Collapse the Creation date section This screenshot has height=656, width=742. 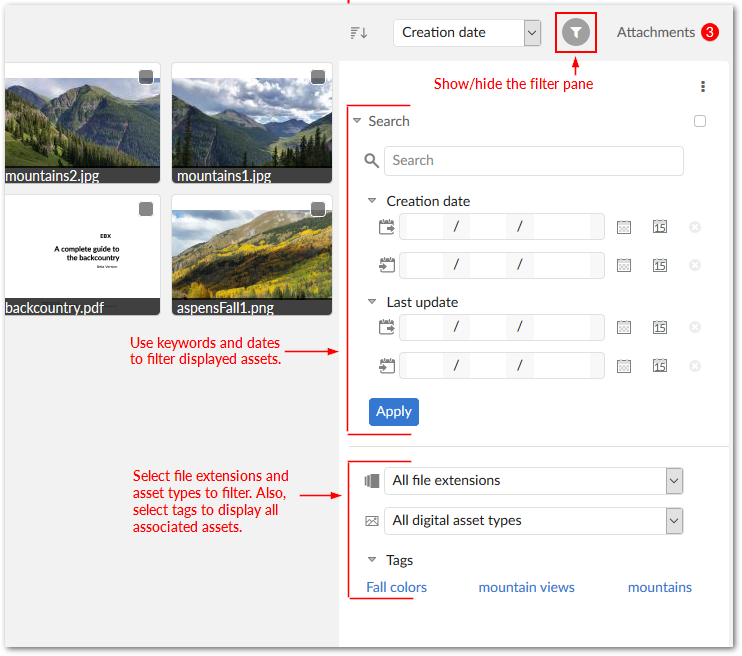tap(372, 201)
